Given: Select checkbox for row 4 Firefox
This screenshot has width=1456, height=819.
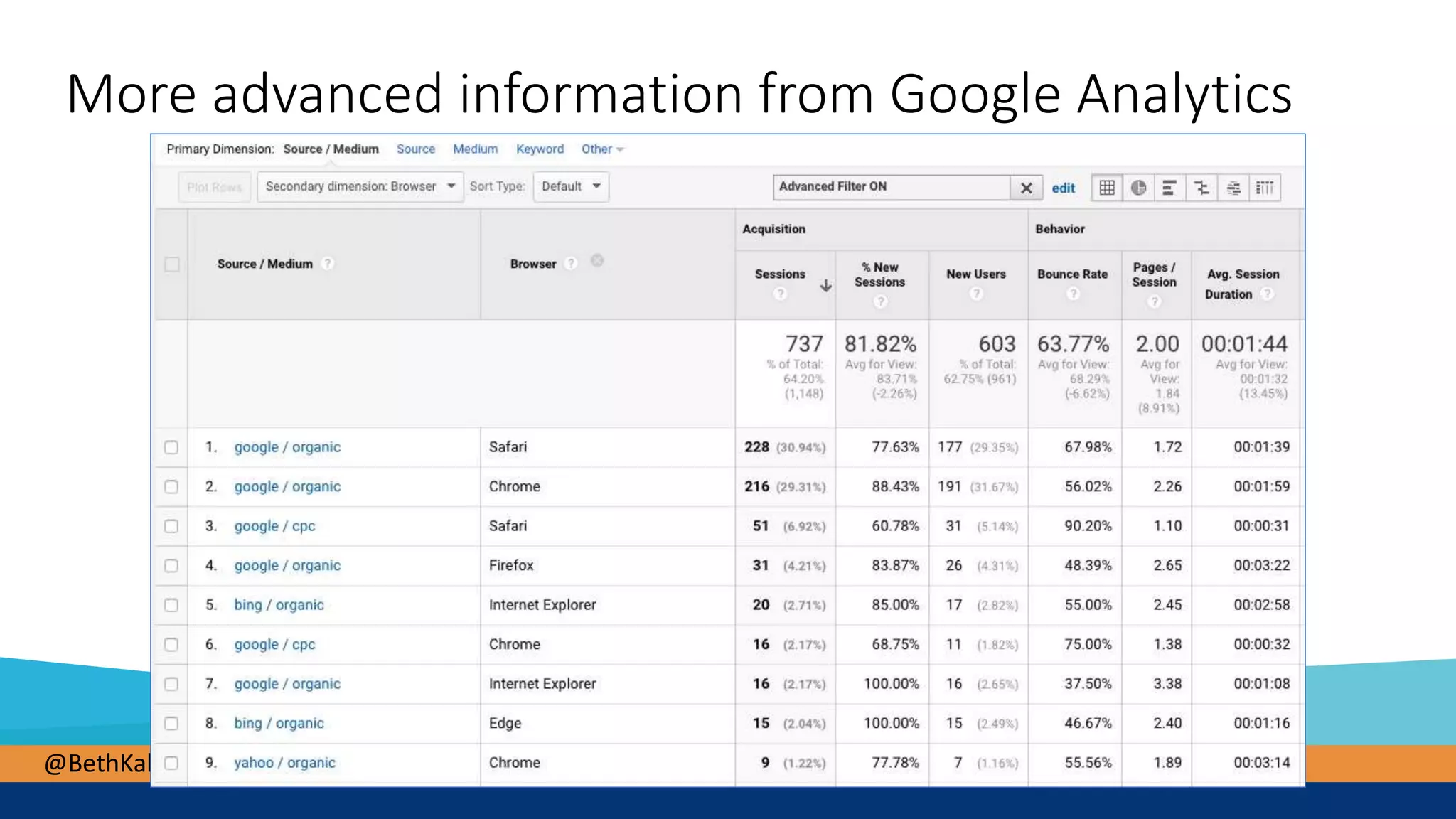Looking at the screenshot, I should [171, 566].
